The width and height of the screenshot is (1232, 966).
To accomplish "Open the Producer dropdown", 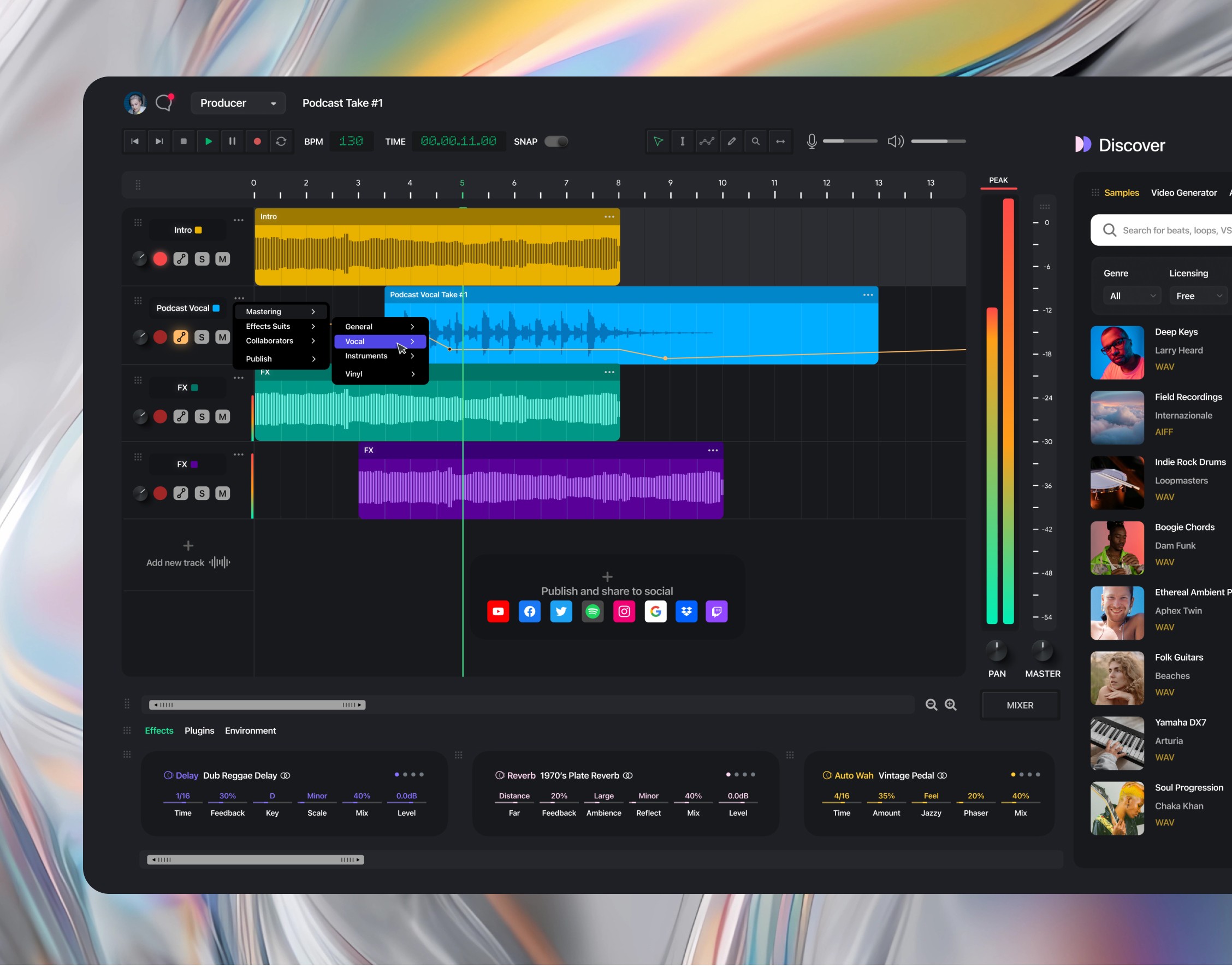I will pyautogui.click(x=238, y=103).
